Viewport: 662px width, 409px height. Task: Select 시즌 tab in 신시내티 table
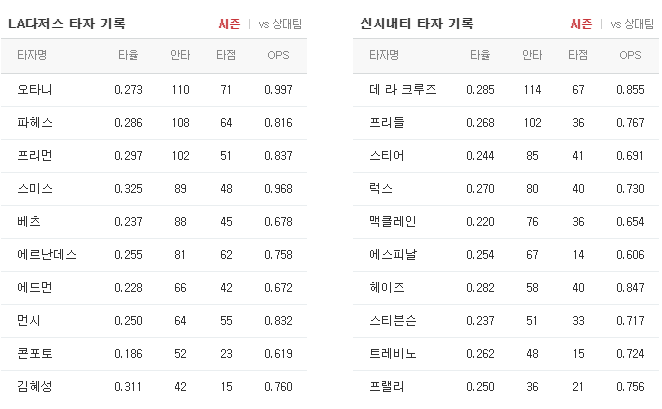[581, 24]
